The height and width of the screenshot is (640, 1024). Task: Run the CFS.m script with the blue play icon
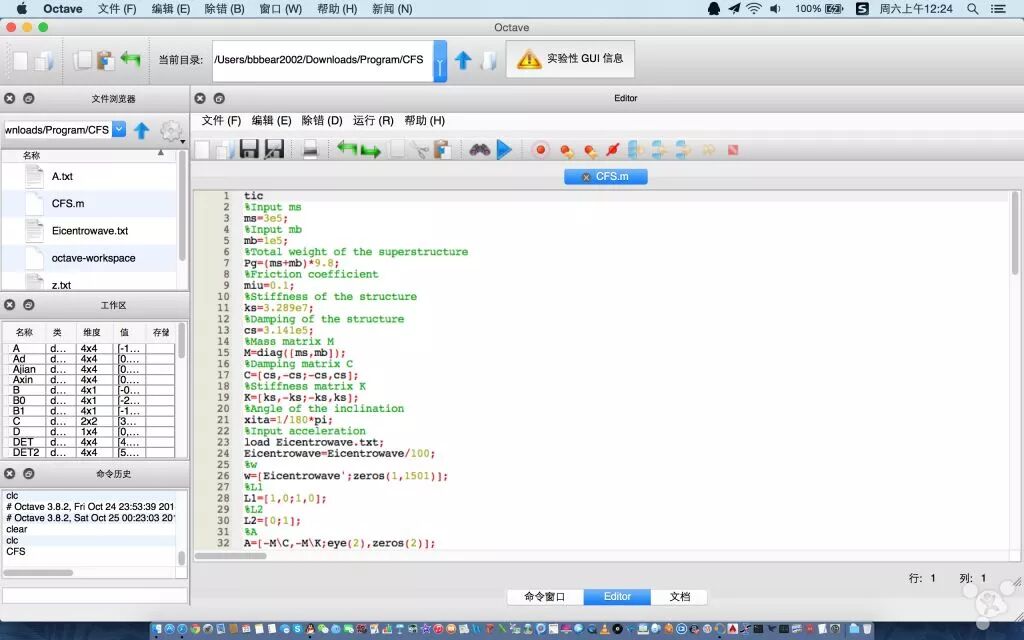[x=504, y=150]
